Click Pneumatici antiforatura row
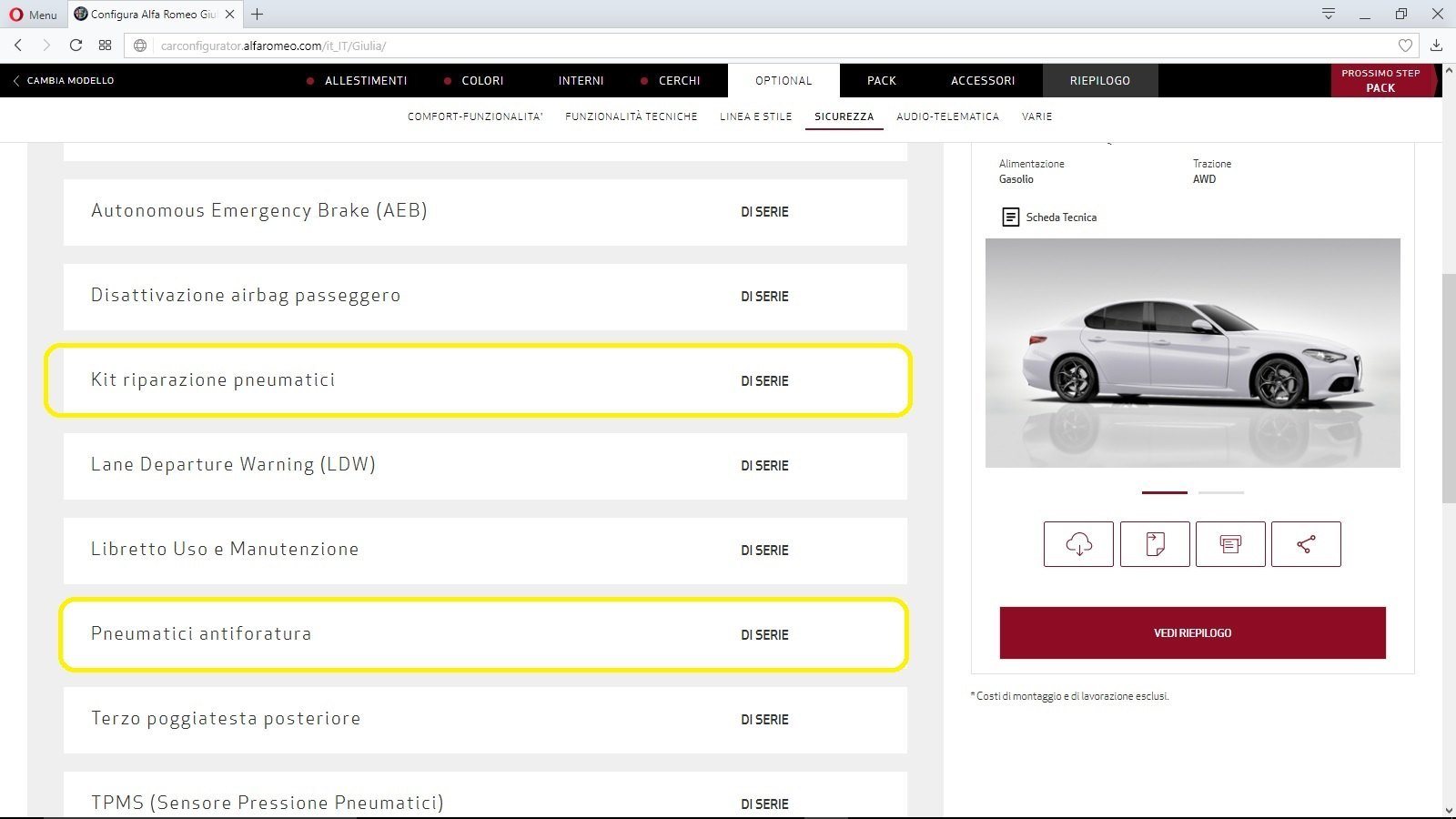Image resolution: width=1456 pixels, height=819 pixels. pyautogui.click(x=485, y=635)
